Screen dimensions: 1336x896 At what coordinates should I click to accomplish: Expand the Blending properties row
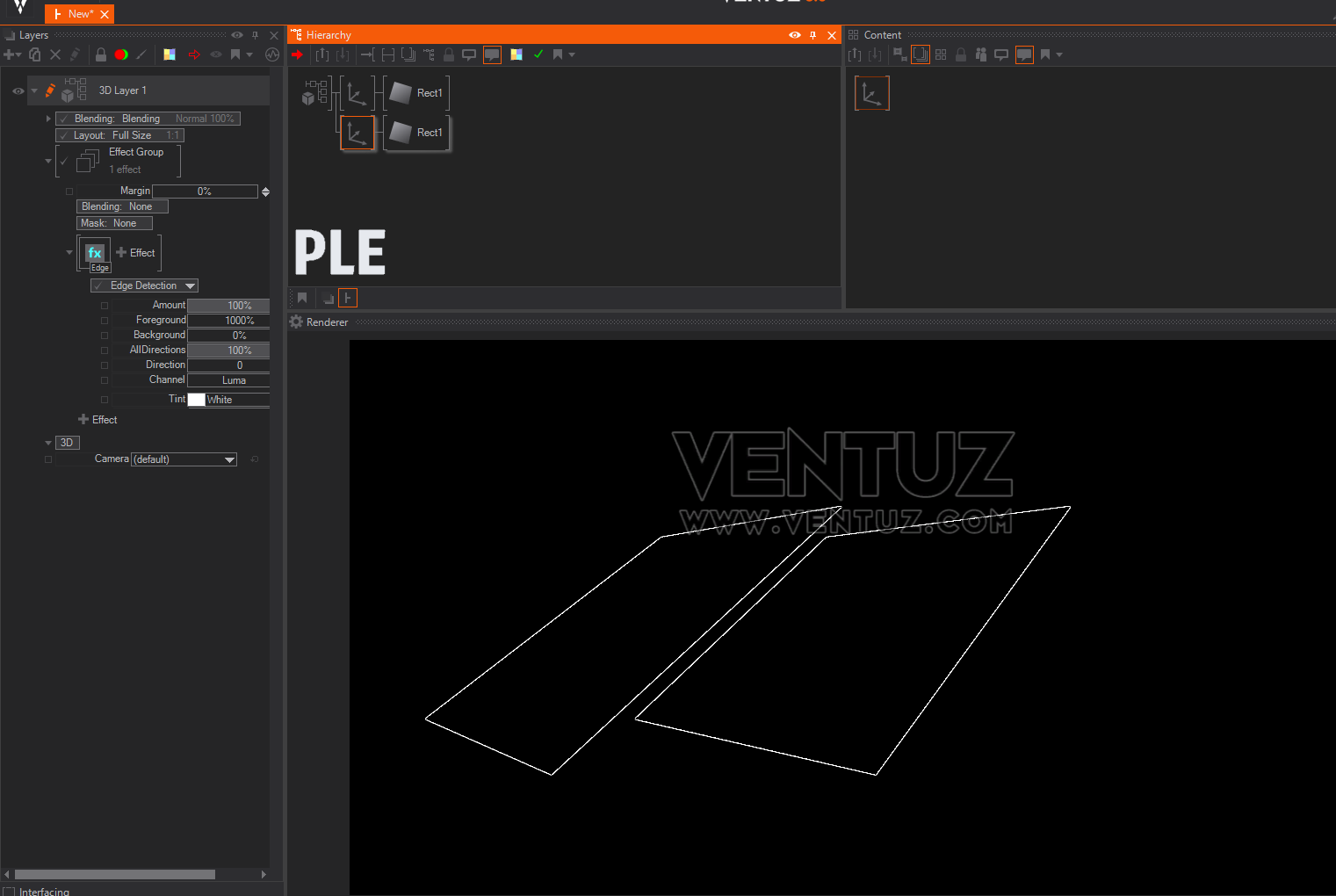tap(48, 119)
